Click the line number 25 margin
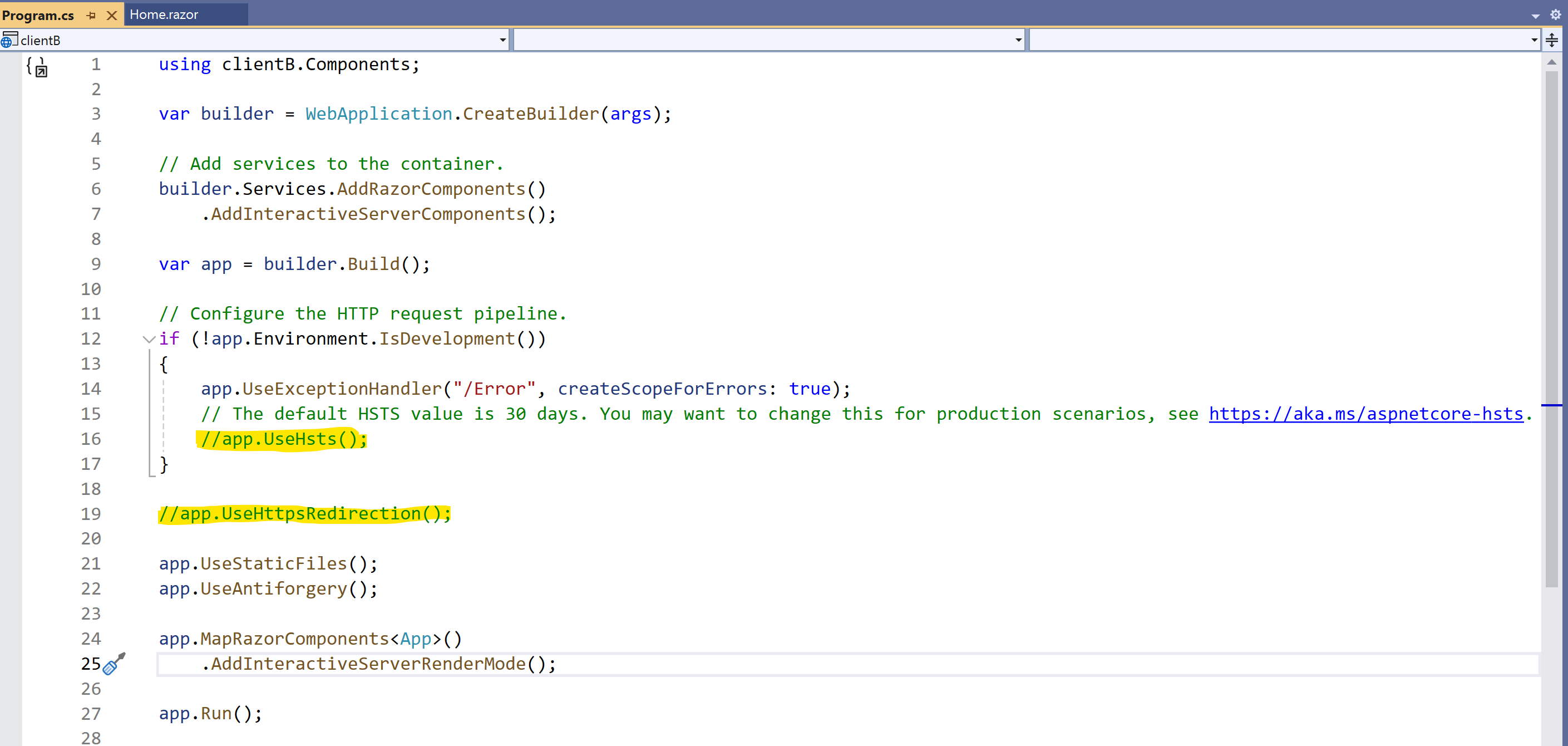1568x746 pixels. pyautogui.click(x=91, y=664)
